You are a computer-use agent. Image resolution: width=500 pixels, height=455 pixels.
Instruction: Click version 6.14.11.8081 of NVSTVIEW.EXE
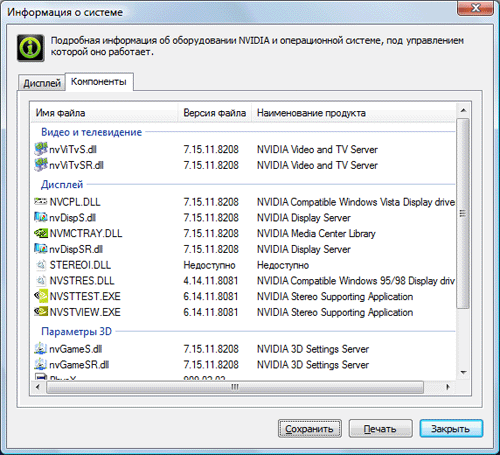point(211,312)
